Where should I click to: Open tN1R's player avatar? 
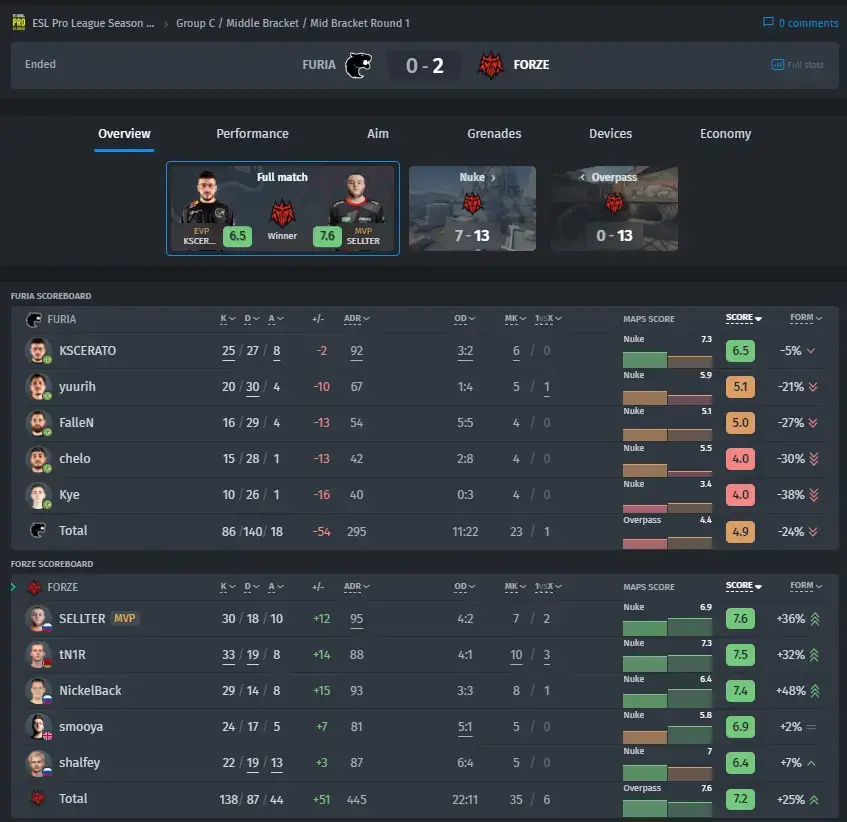pos(38,655)
